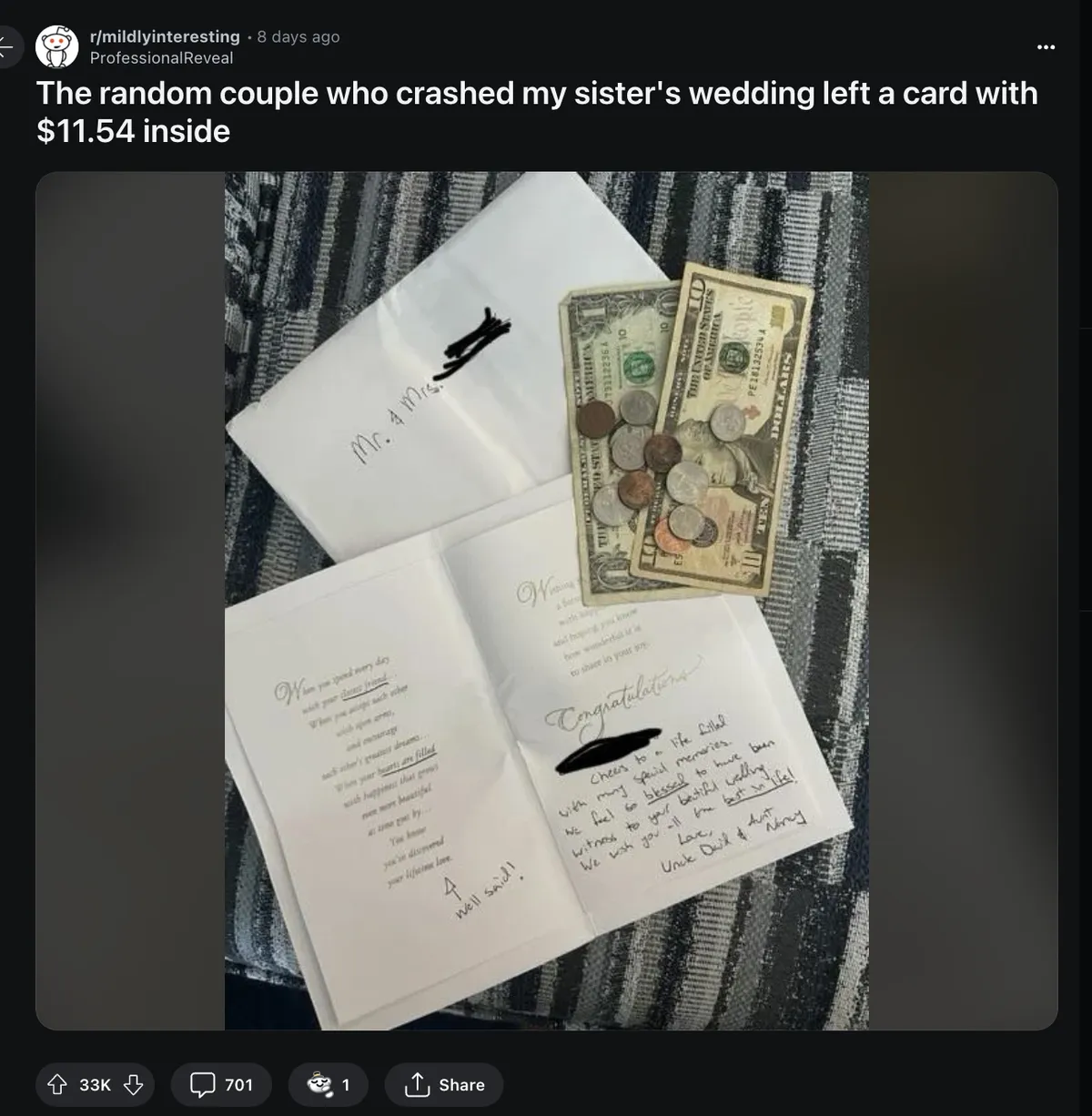
Task: Give an award via the award icon
Action: pos(320,1085)
